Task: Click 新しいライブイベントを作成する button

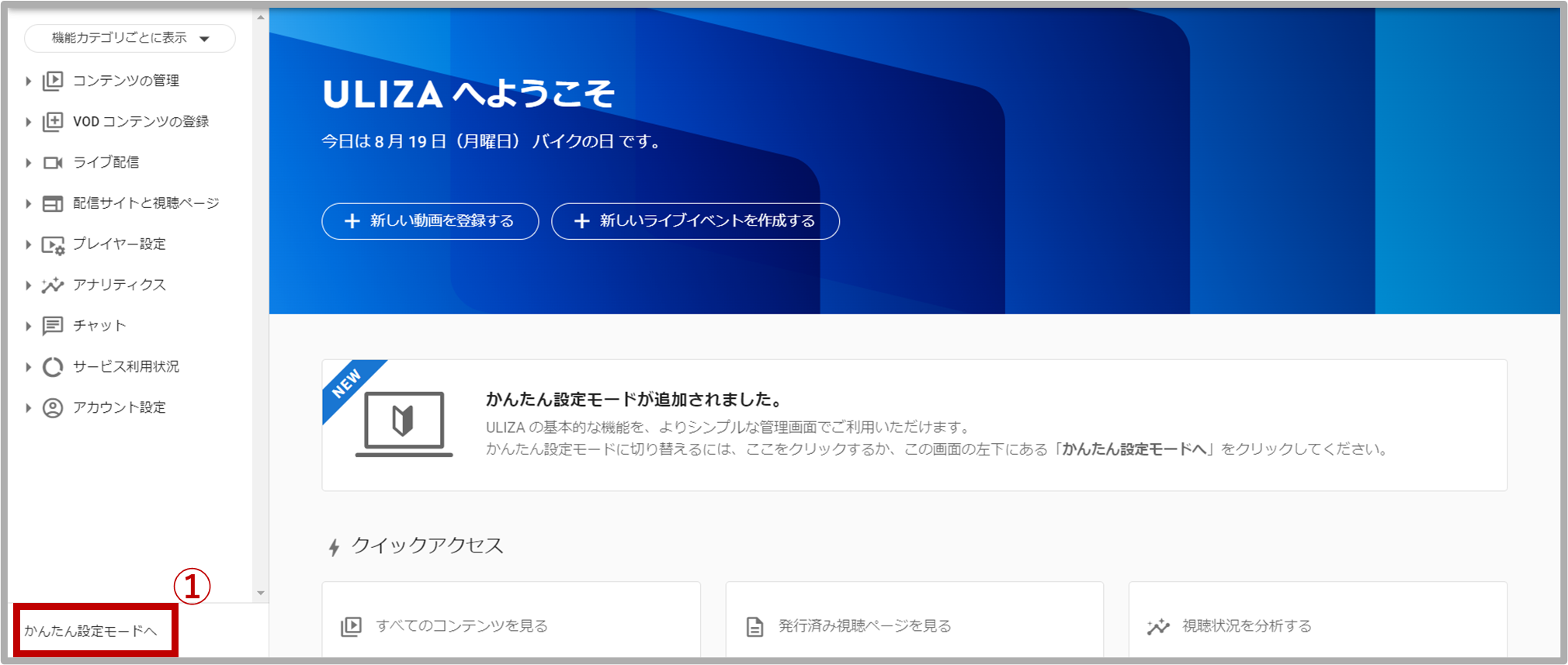Action: coord(696,221)
